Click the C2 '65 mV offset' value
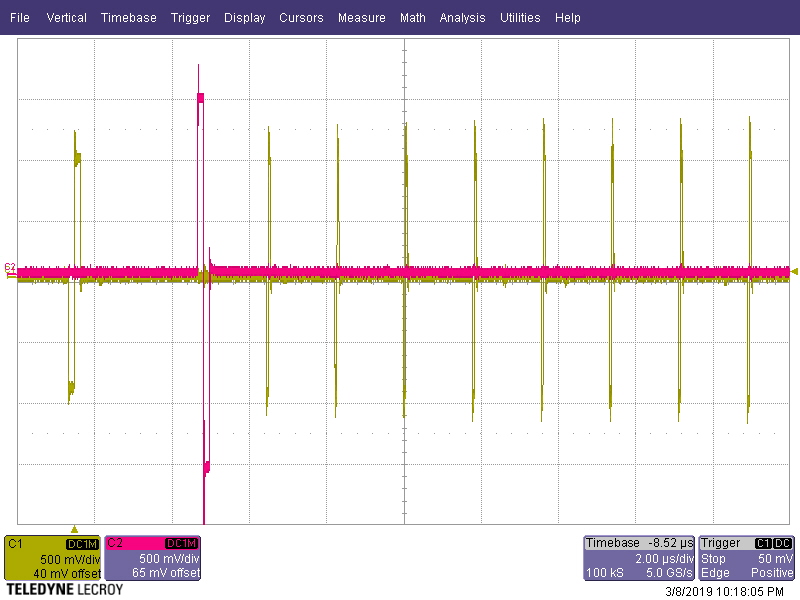The image size is (800, 600). (x=166, y=573)
